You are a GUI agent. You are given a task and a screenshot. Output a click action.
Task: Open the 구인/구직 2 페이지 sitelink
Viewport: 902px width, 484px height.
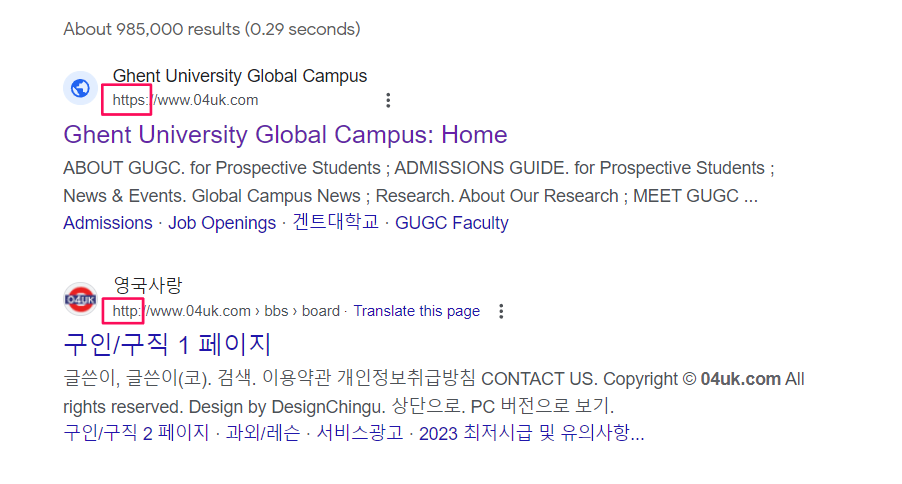coord(136,433)
